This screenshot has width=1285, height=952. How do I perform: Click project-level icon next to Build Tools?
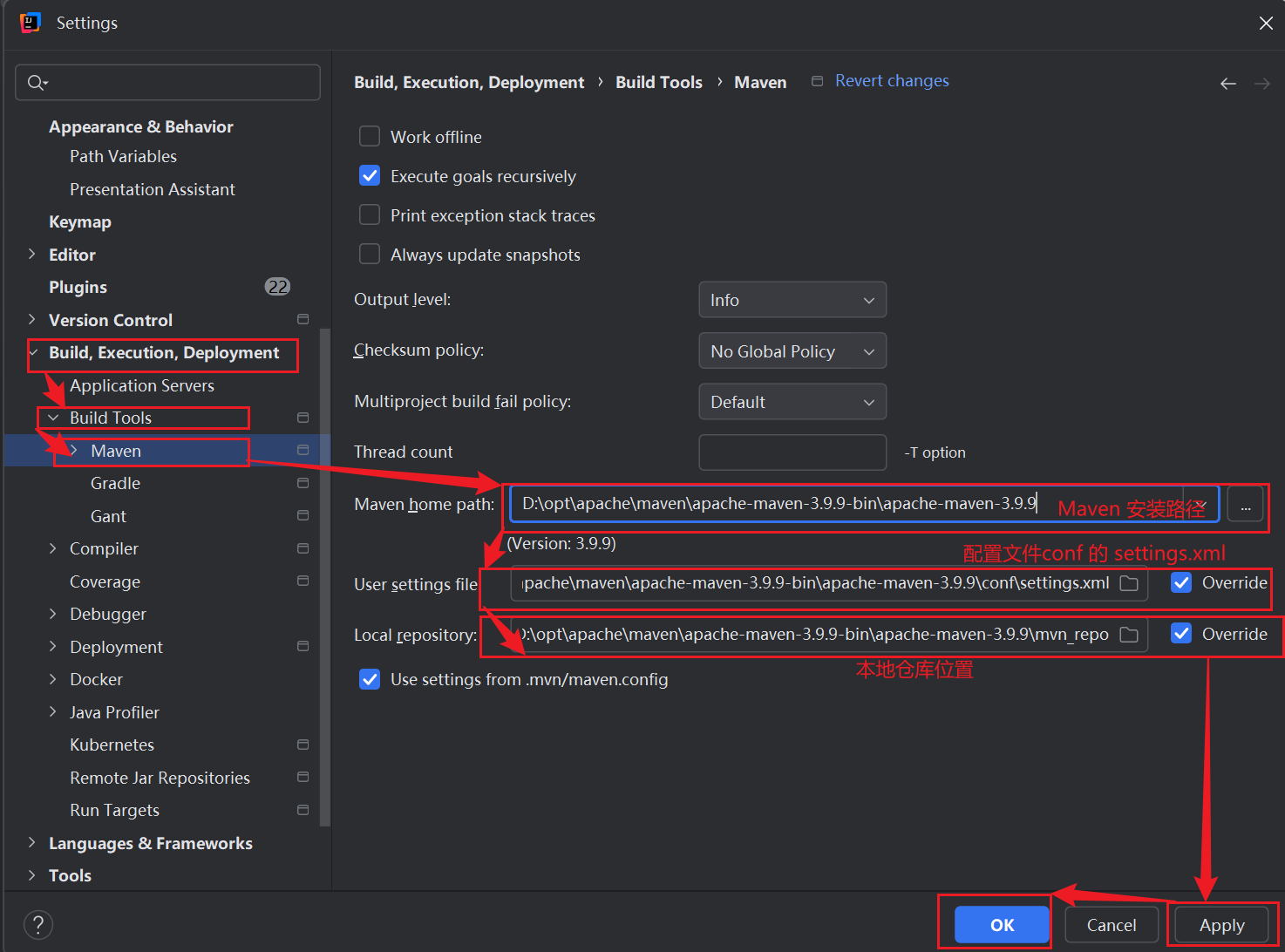click(x=303, y=418)
